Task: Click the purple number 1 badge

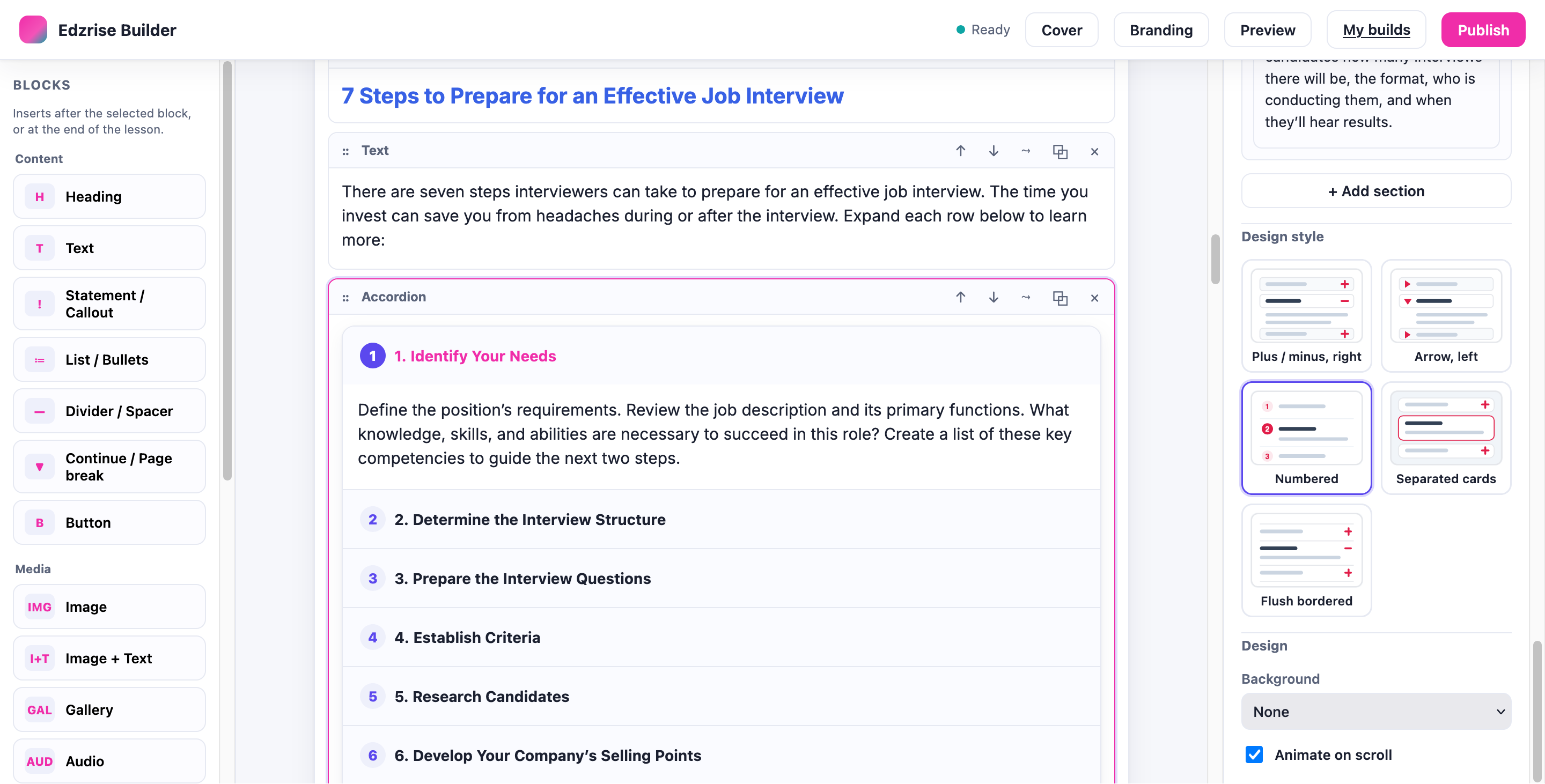Action: pyautogui.click(x=372, y=356)
